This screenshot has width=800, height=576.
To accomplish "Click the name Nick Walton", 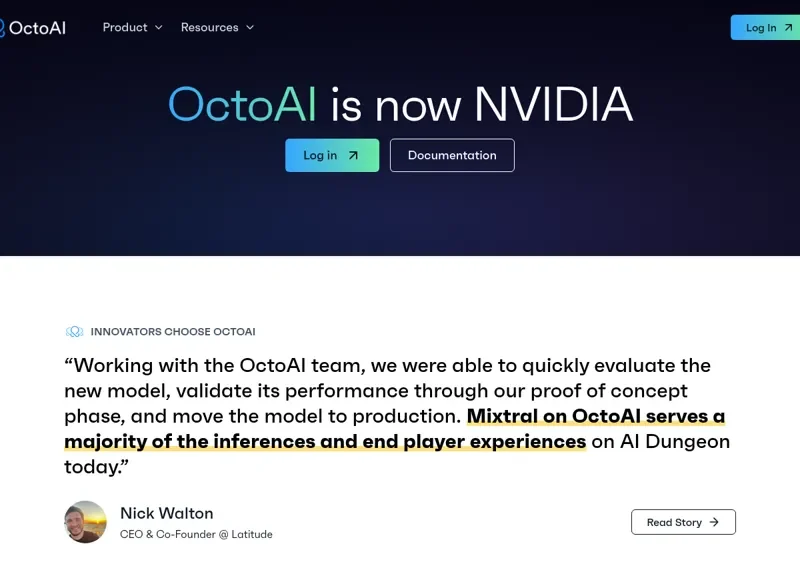I will [x=166, y=513].
